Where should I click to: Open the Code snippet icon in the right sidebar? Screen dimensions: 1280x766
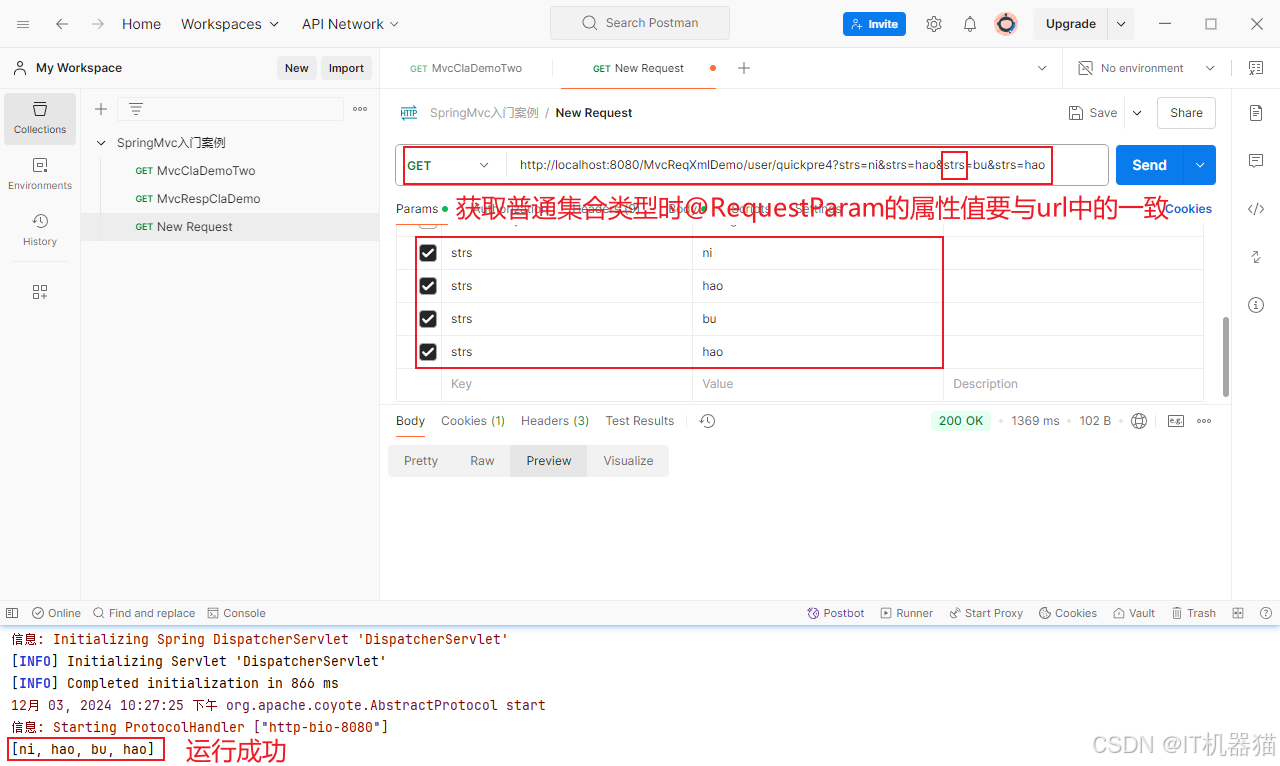(x=1256, y=209)
